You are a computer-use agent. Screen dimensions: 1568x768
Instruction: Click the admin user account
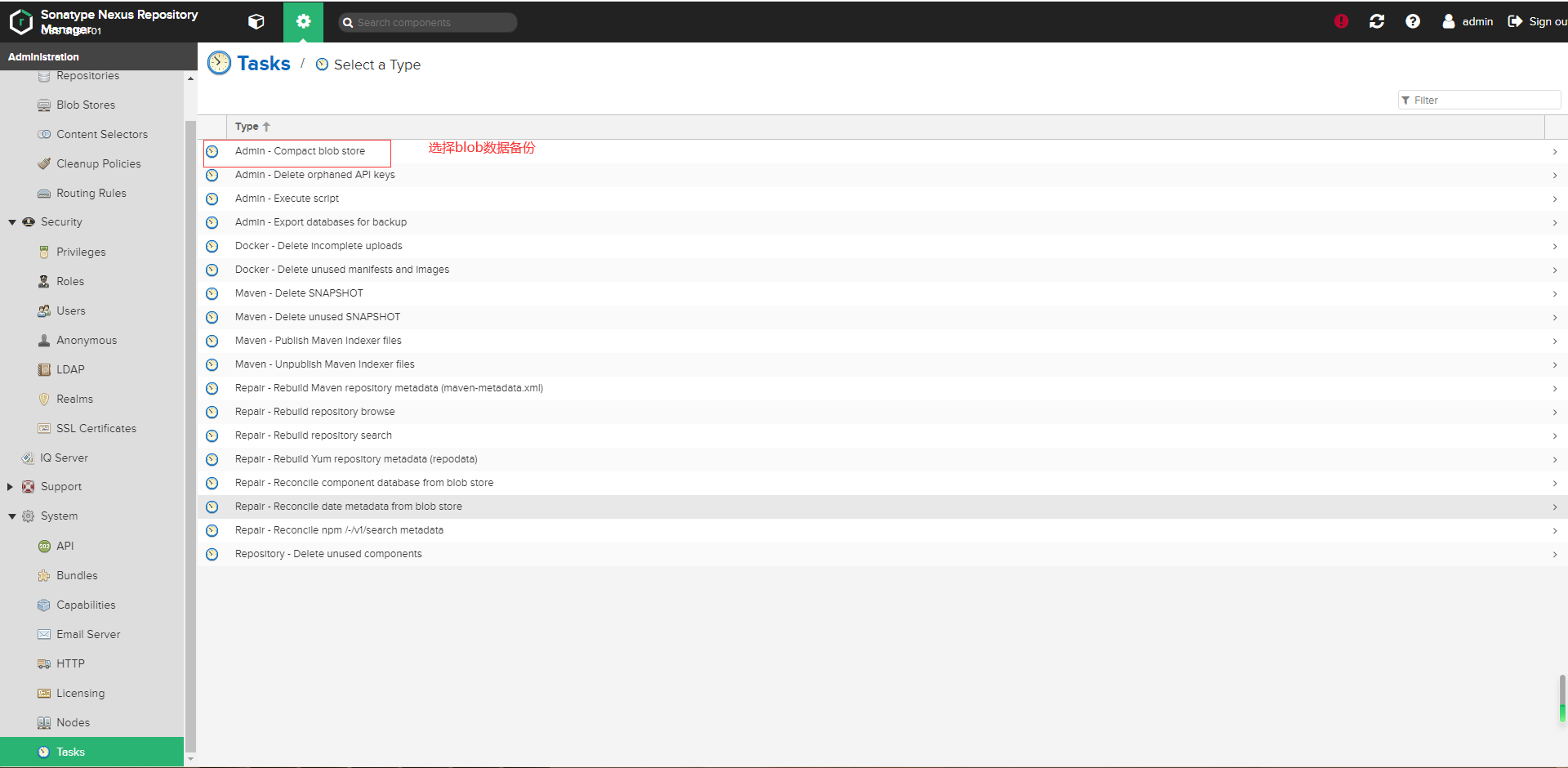(x=1468, y=21)
